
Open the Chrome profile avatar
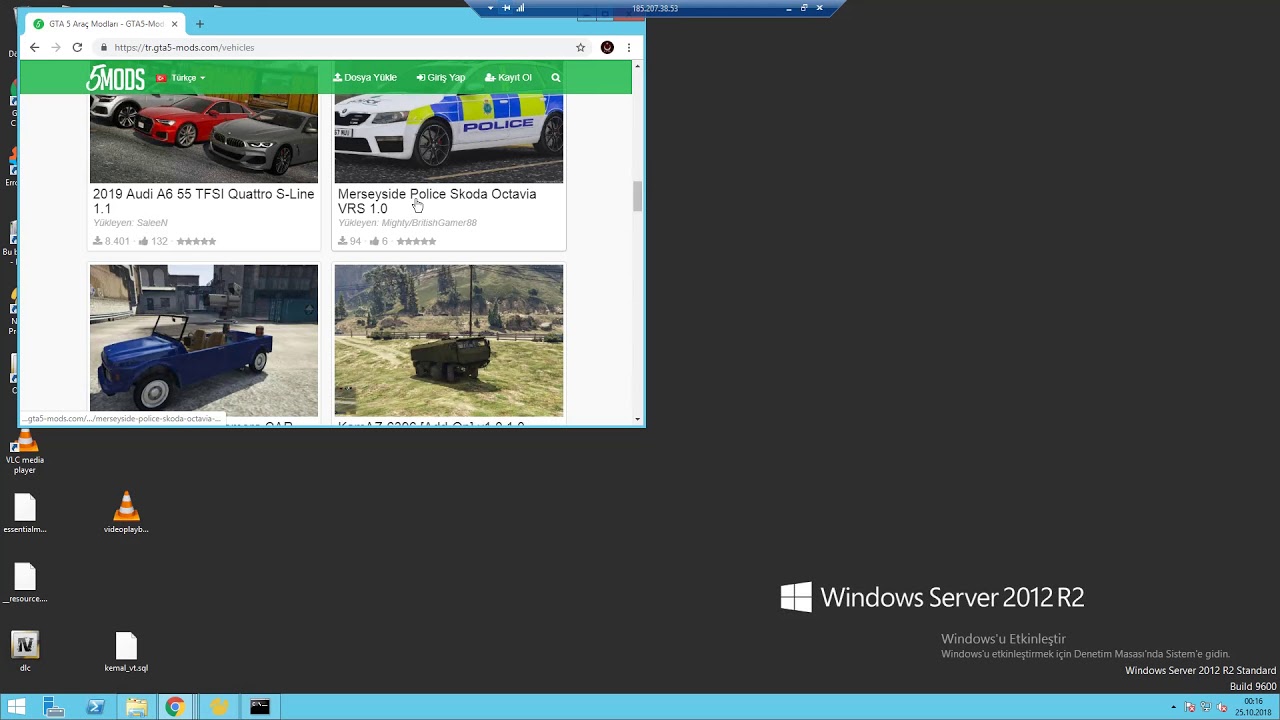607,47
